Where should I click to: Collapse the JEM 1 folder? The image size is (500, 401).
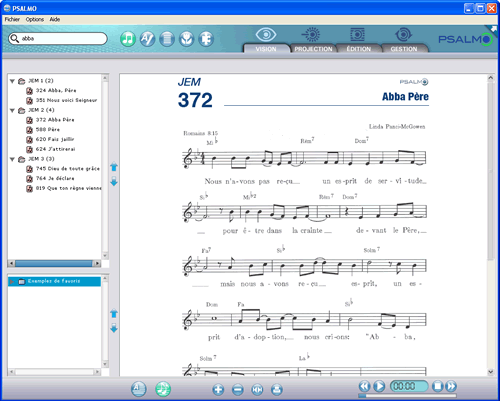(x=12, y=81)
